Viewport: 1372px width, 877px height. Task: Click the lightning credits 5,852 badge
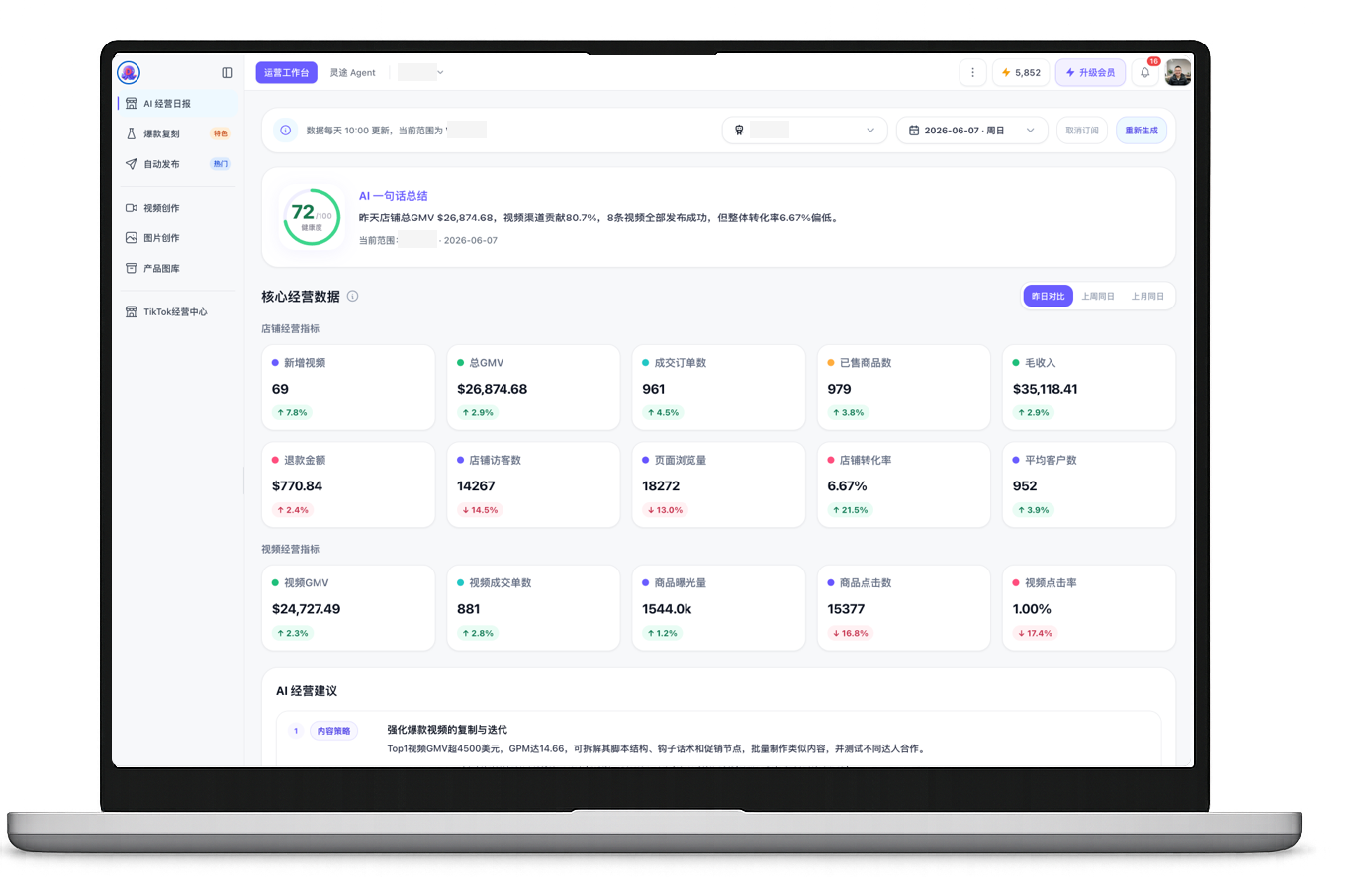point(1021,72)
